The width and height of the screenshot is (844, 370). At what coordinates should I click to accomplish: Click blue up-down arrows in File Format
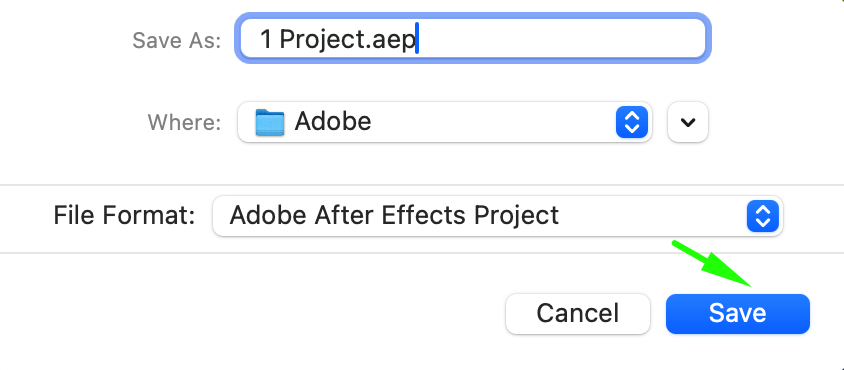pyautogui.click(x=763, y=216)
